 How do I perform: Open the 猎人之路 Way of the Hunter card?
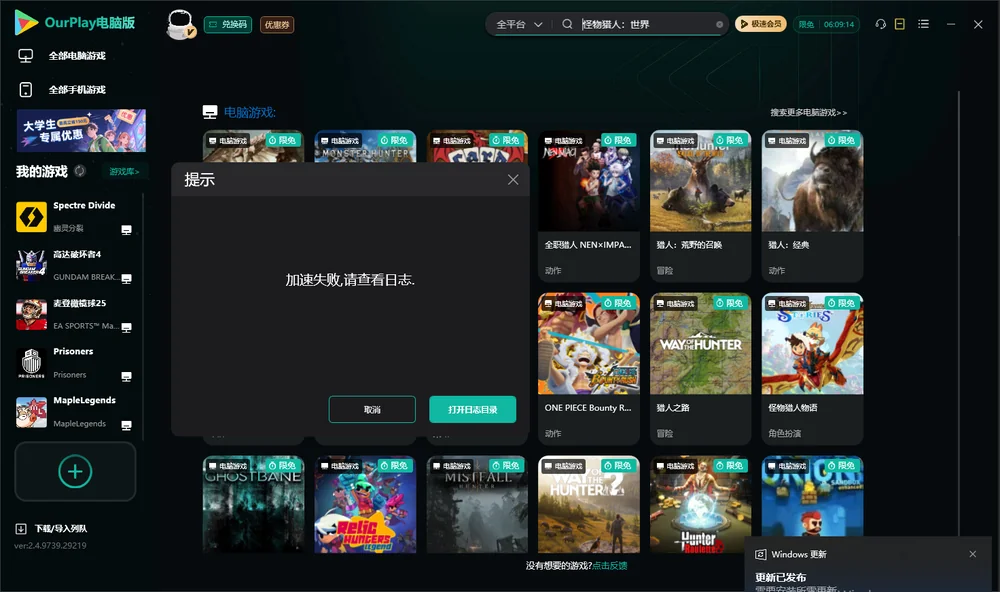[x=700, y=368]
